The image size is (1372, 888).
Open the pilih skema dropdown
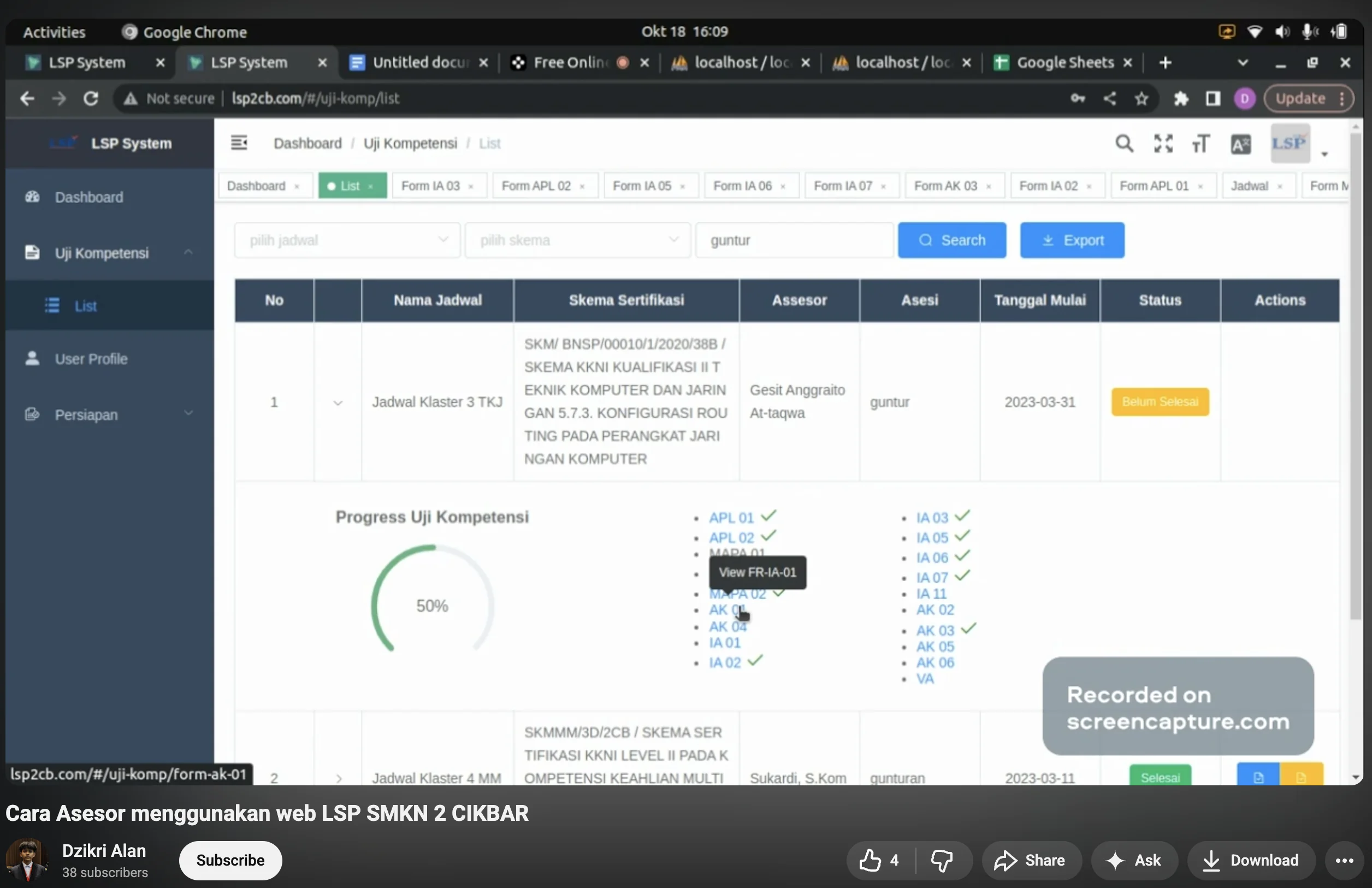pyautogui.click(x=578, y=240)
